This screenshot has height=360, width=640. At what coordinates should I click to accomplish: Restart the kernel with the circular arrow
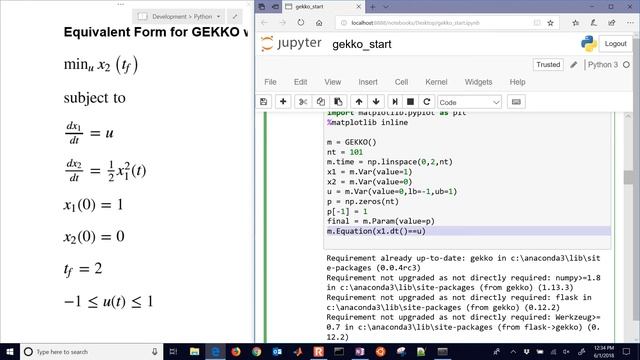click(x=427, y=102)
